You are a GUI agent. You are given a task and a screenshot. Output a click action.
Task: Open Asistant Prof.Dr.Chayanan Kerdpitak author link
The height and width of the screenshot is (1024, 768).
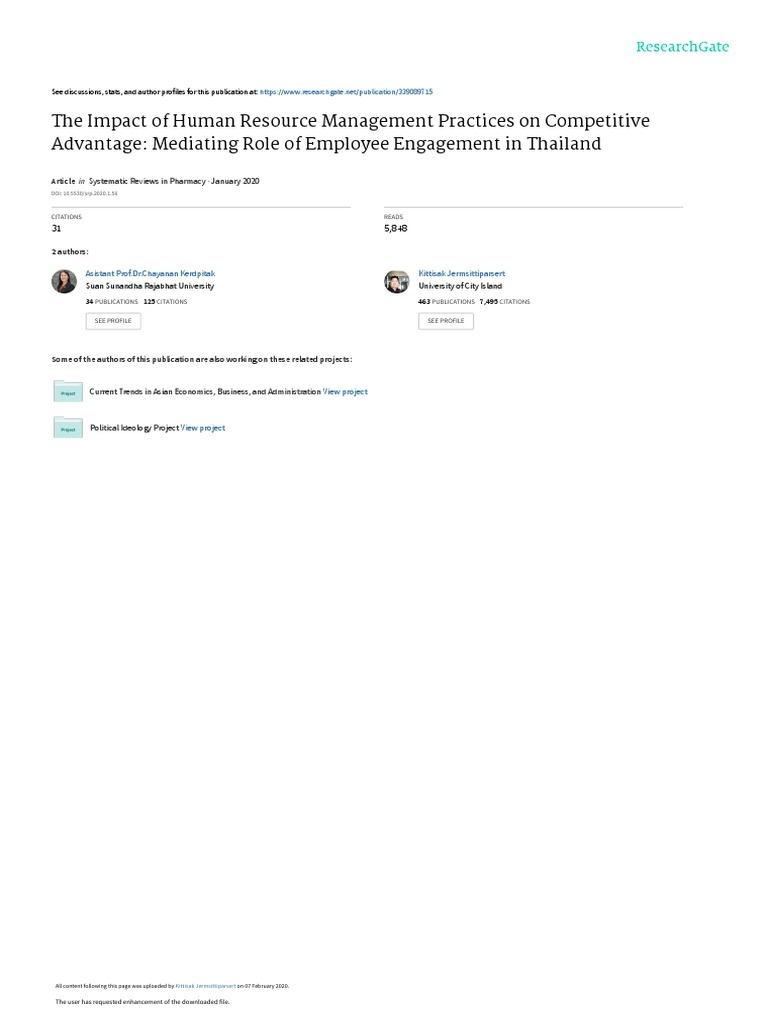151,273
